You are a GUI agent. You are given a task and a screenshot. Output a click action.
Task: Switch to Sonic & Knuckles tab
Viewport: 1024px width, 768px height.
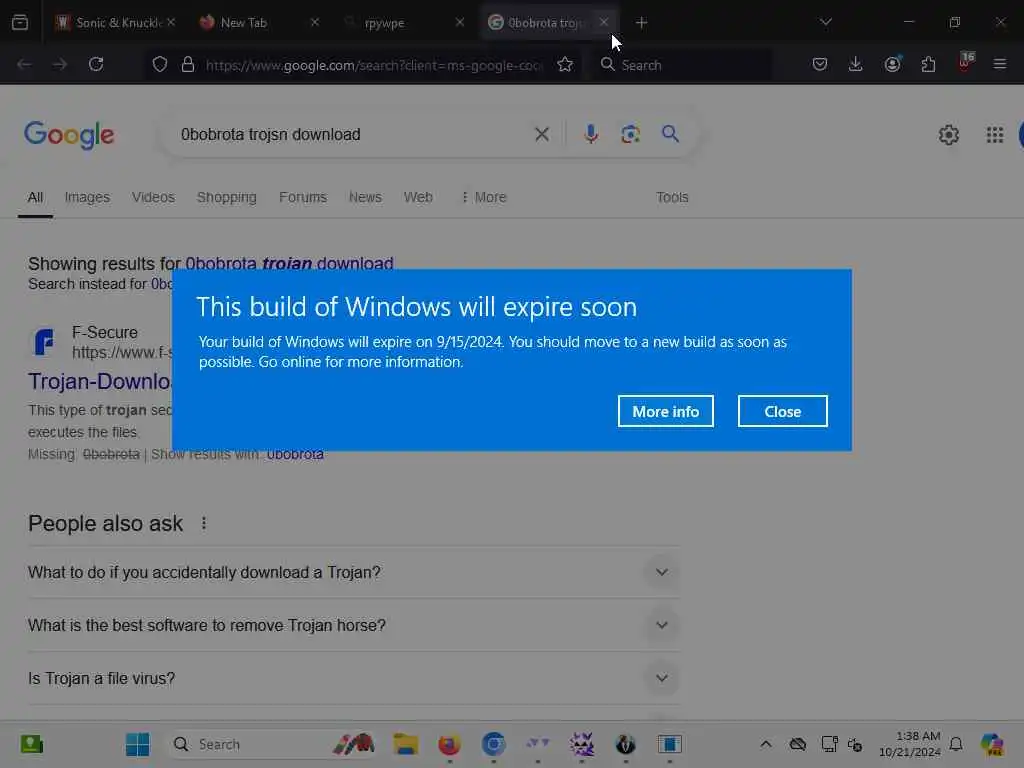coord(116,23)
